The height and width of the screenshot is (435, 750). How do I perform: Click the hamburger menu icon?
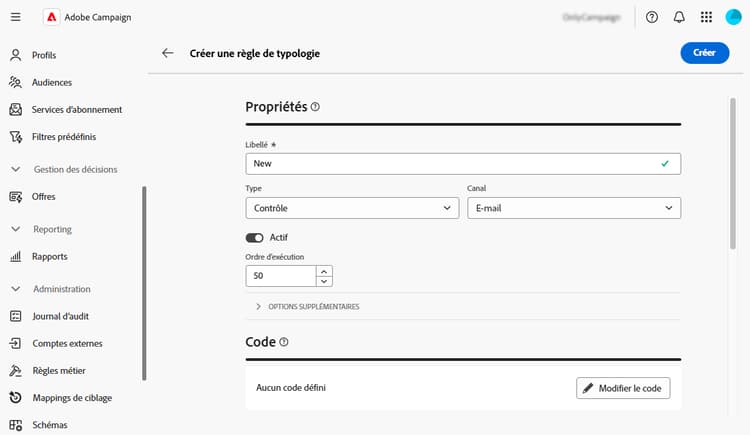click(x=16, y=17)
